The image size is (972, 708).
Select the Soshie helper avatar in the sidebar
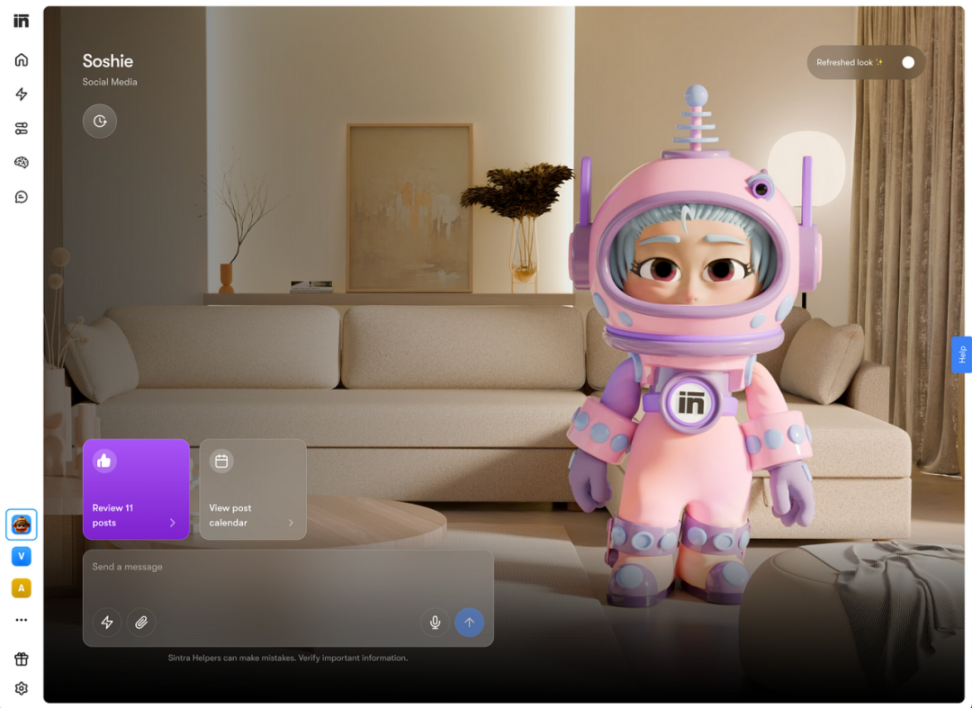(21, 524)
